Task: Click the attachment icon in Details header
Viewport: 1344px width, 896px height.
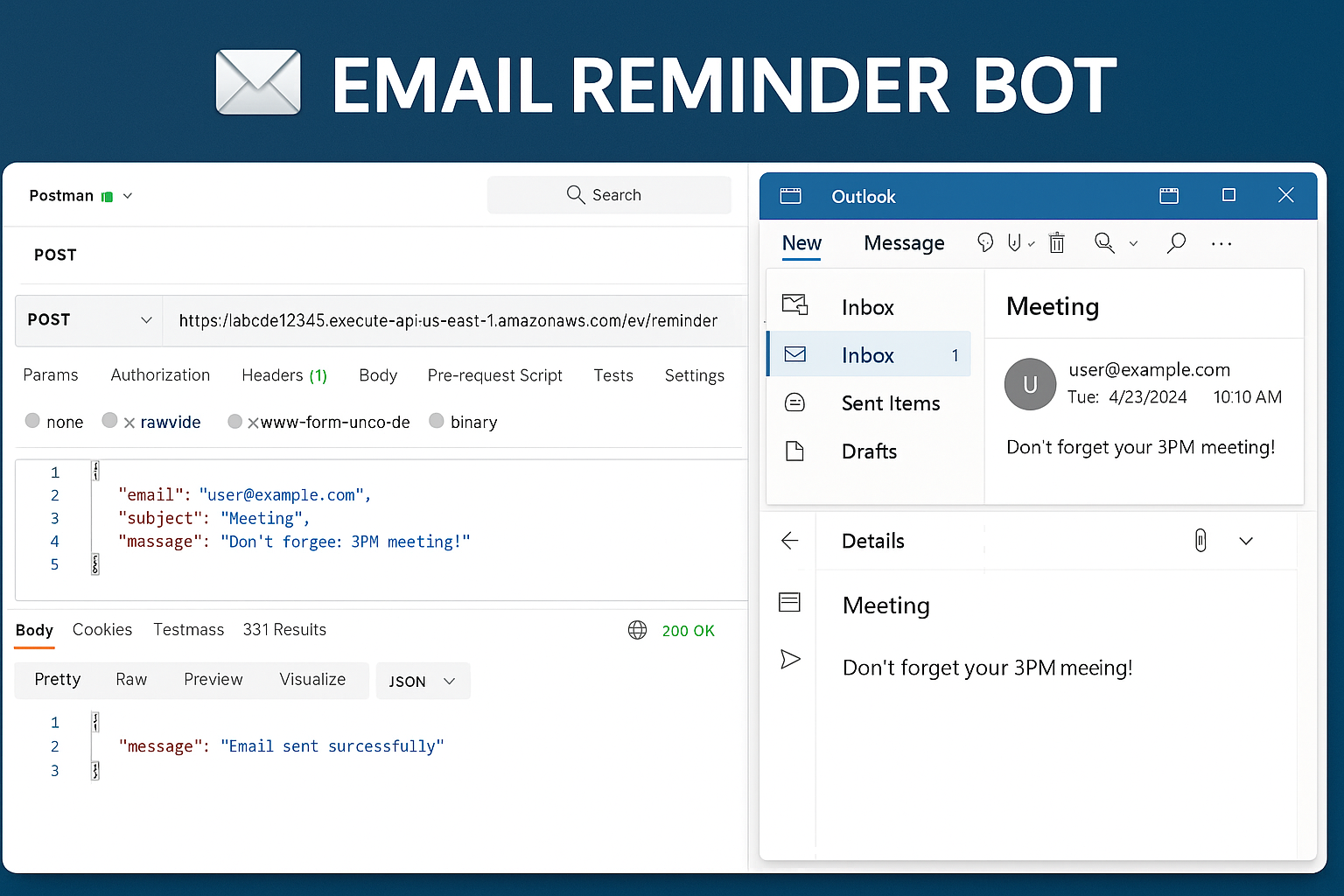Action: point(1200,541)
